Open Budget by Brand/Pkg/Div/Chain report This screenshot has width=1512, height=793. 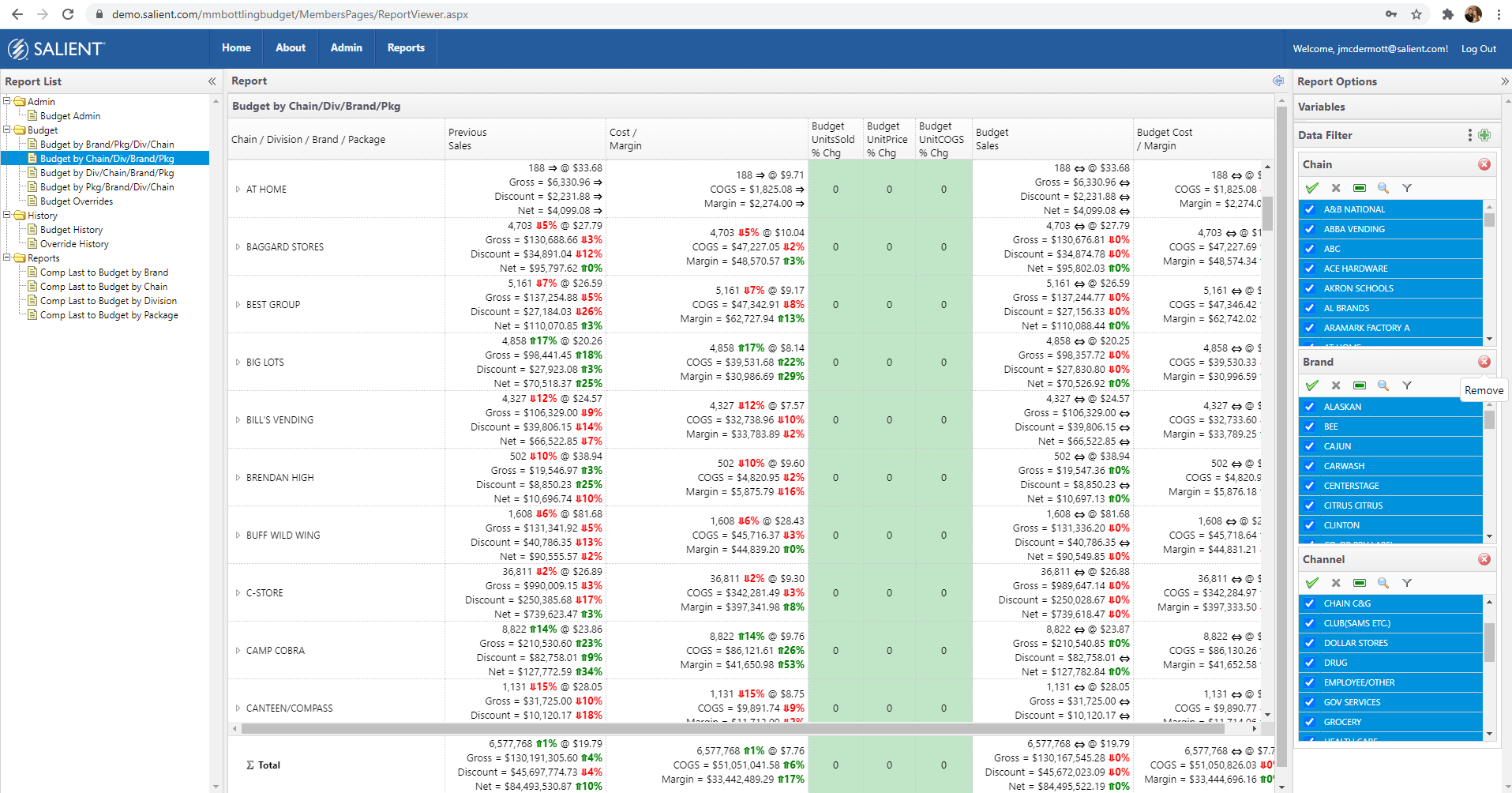pyautogui.click(x=107, y=145)
